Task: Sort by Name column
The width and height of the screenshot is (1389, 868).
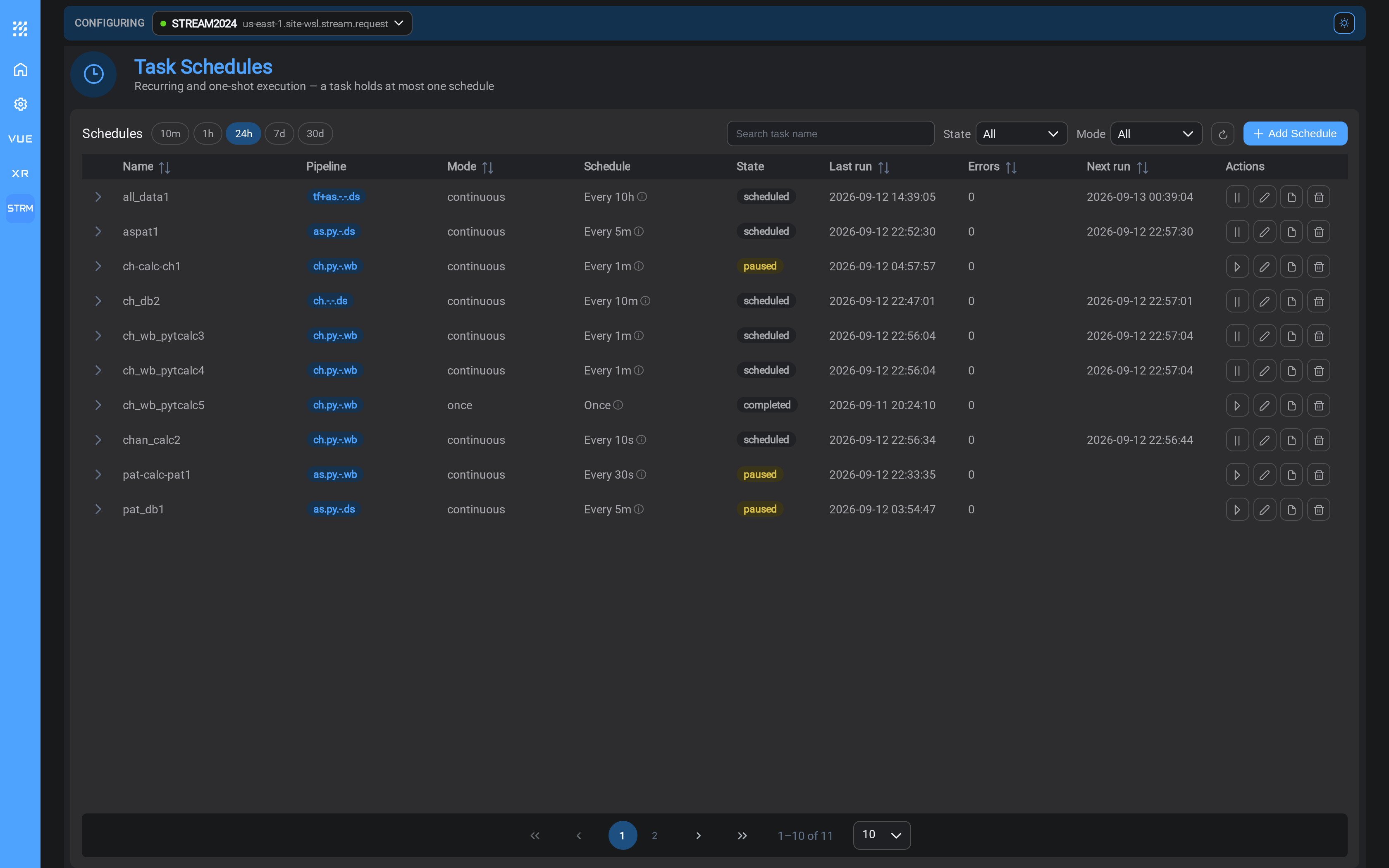Action: pyautogui.click(x=164, y=167)
